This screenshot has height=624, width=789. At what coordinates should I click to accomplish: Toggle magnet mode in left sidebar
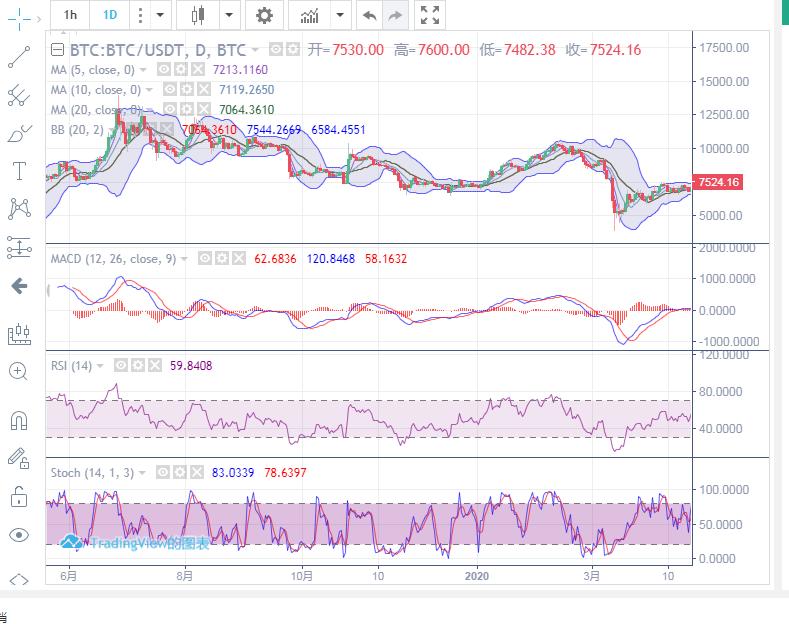coord(18,420)
